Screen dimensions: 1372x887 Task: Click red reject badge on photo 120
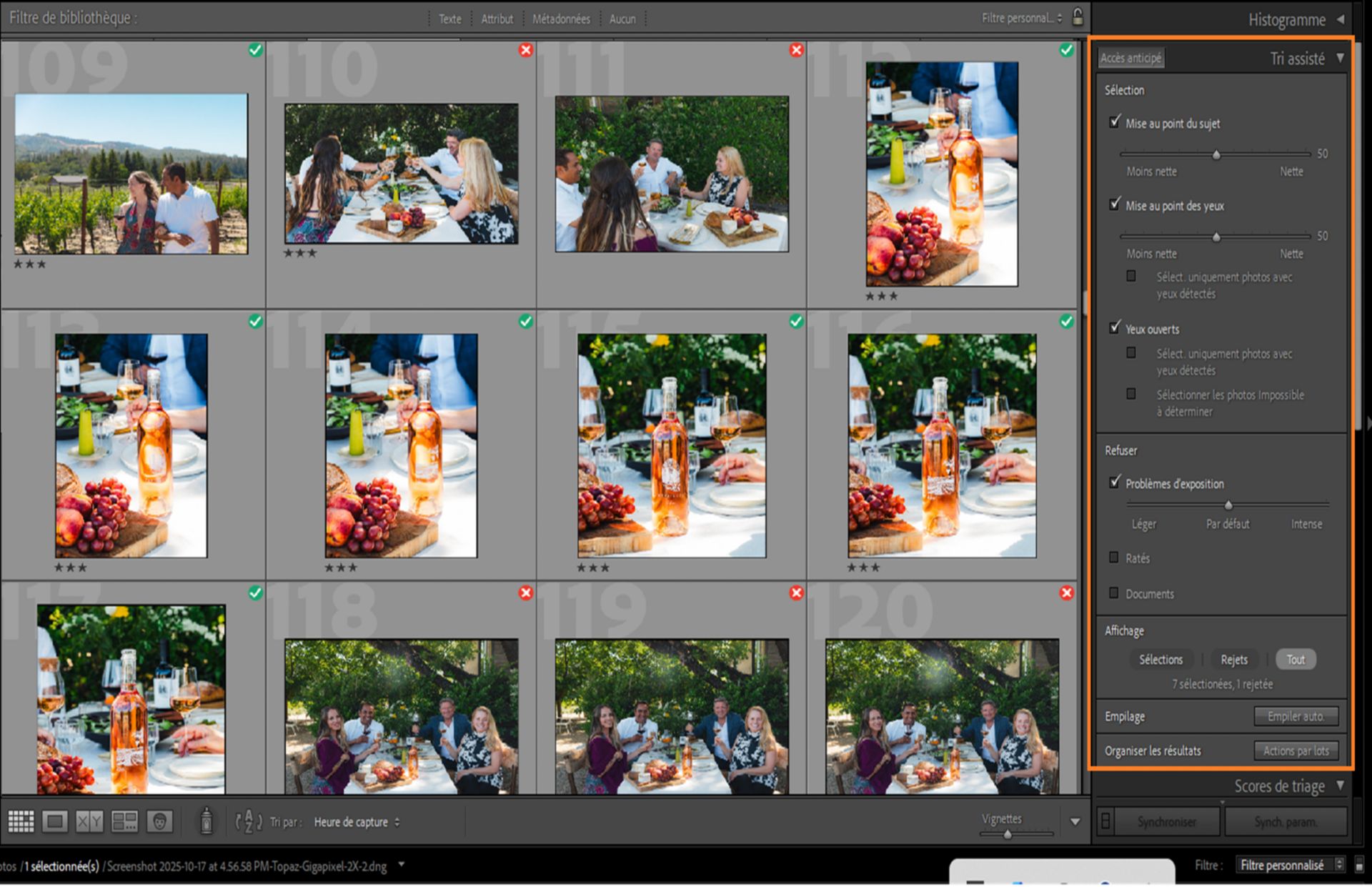1066,593
